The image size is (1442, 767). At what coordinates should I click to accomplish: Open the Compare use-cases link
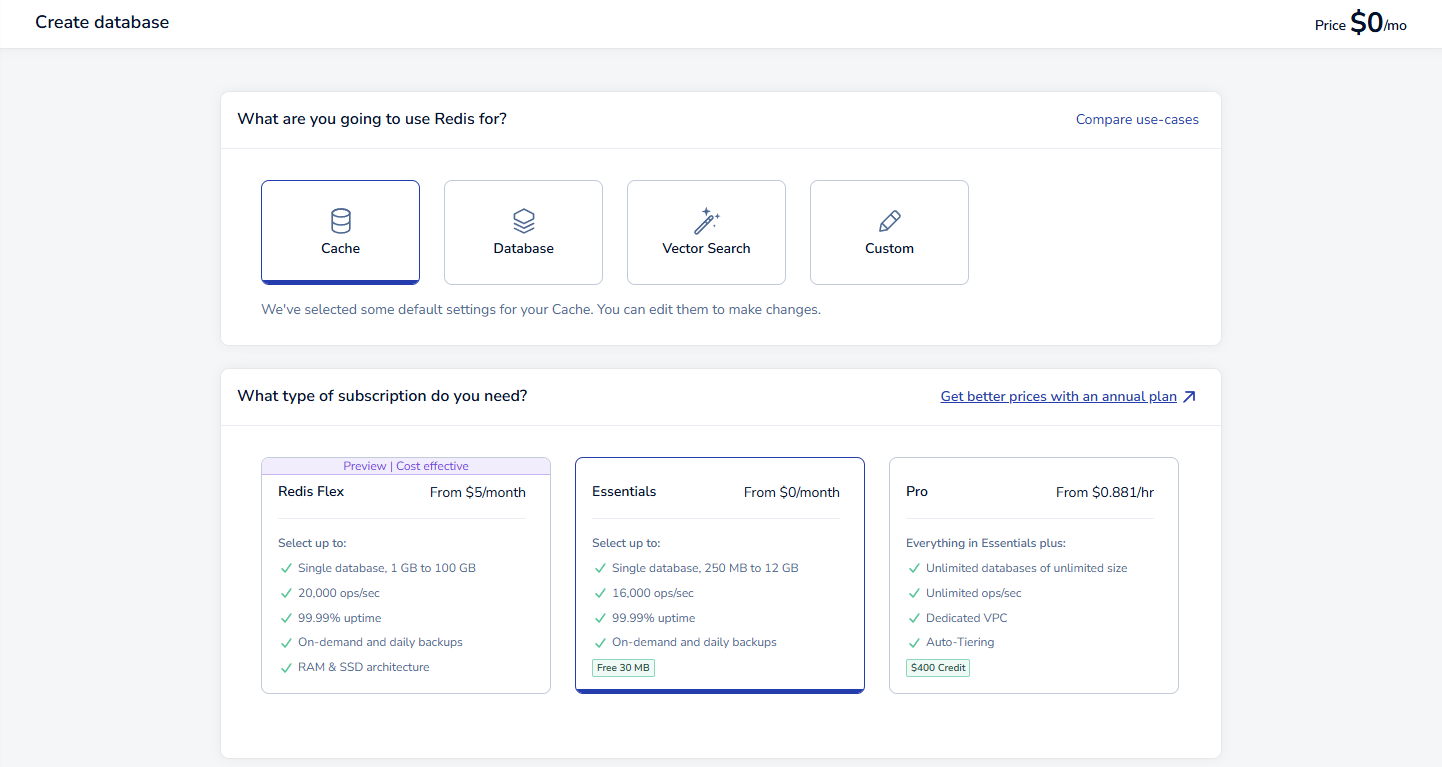(x=1137, y=119)
